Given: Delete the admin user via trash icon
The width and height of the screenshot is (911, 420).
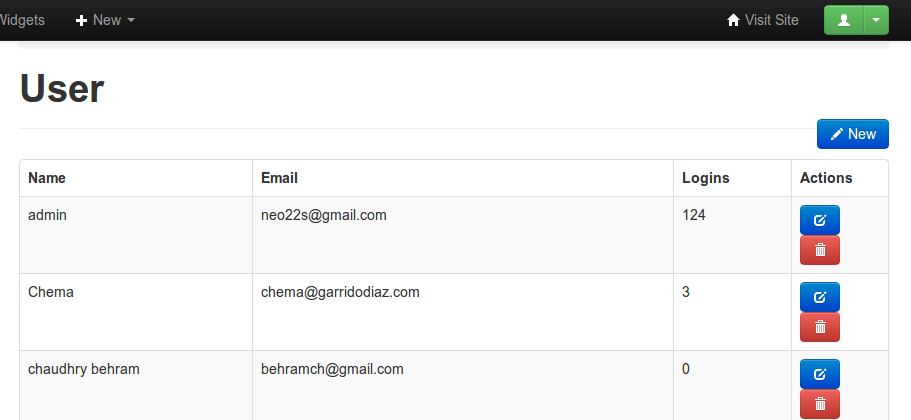Looking at the screenshot, I should click(x=820, y=250).
